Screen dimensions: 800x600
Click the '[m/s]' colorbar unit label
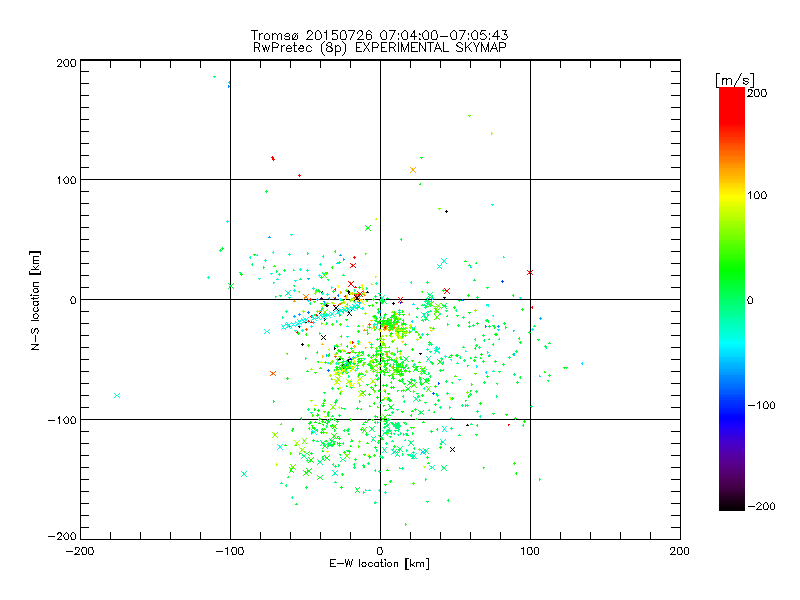point(734,80)
